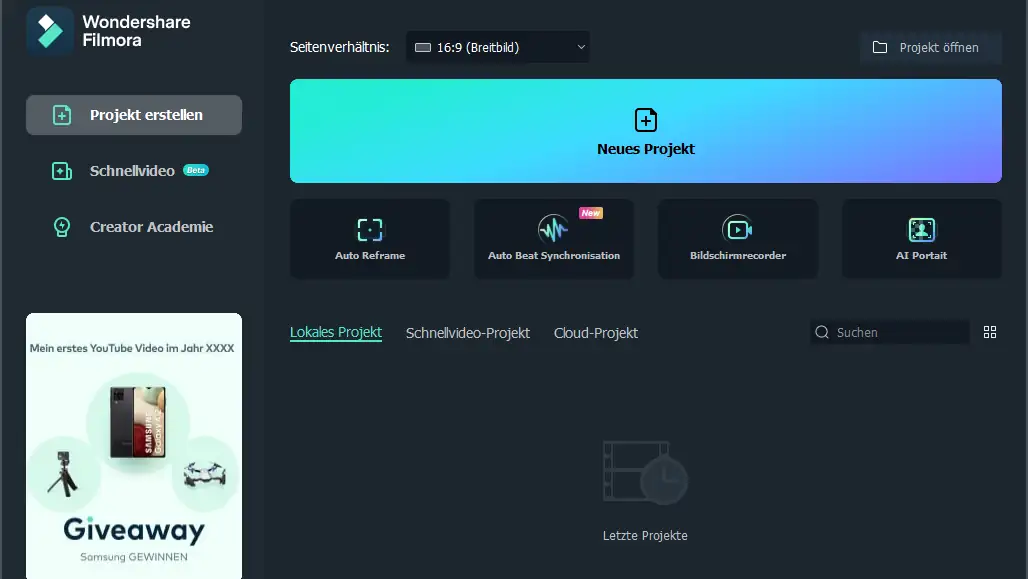Open the Samsung Giveaway banner
This screenshot has width=1028, height=579.
coord(134,445)
